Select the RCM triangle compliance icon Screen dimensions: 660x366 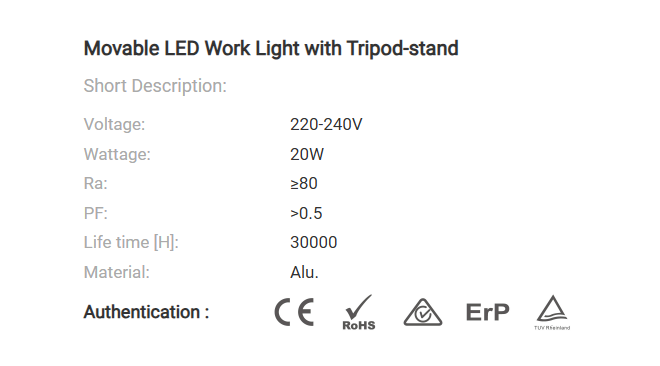[423, 312]
